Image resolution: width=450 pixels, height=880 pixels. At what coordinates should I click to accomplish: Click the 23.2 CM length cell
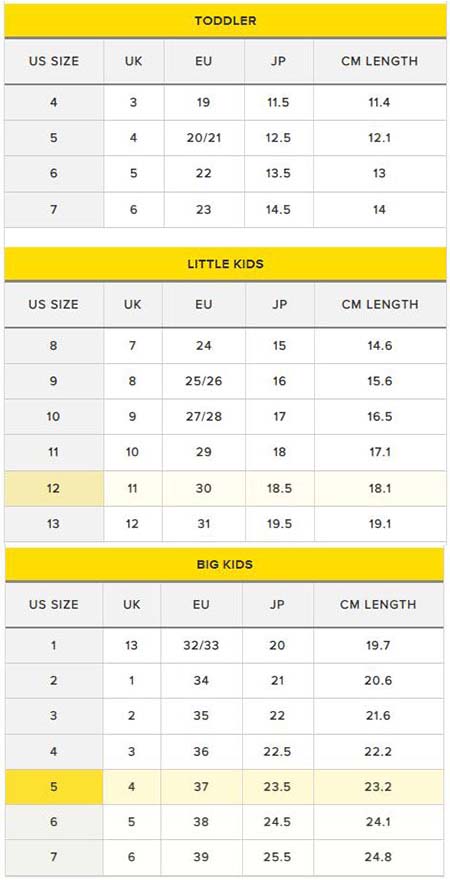pos(378,787)
